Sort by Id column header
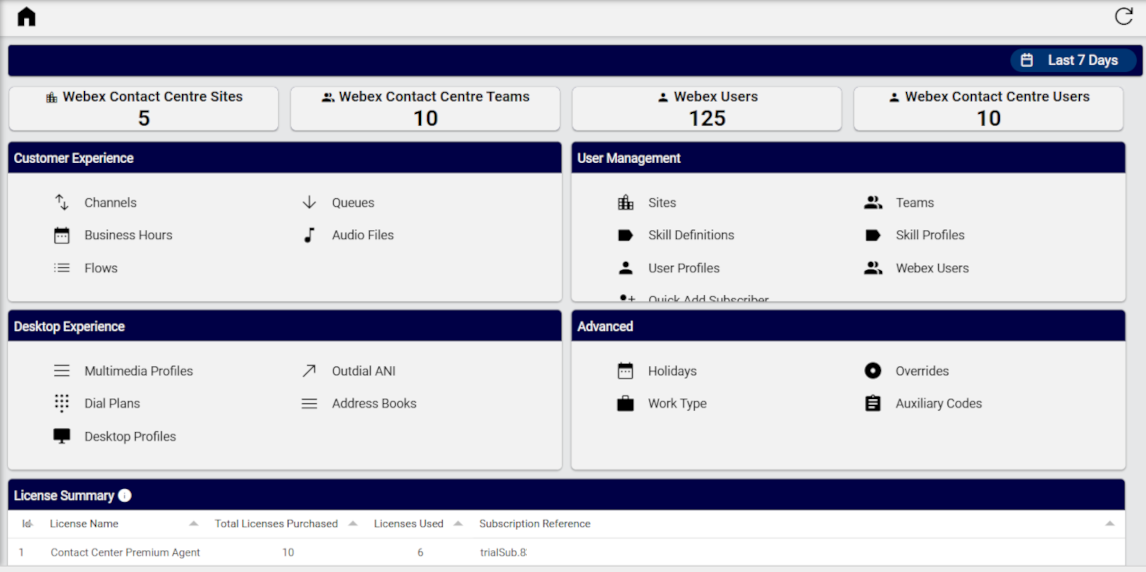The width and height of the screenshot is (1146, 572). [x=26, y=524]
